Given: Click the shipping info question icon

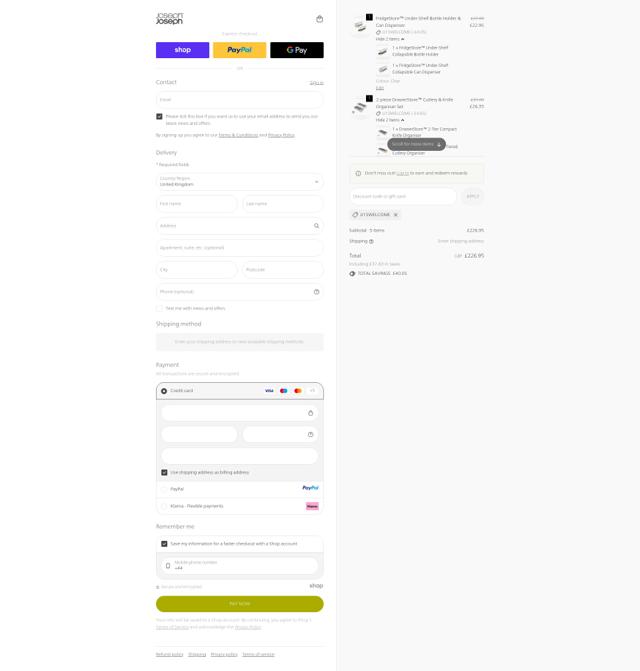Looking at the screenshot, I should pyautogui.click(x=371, y=241).
